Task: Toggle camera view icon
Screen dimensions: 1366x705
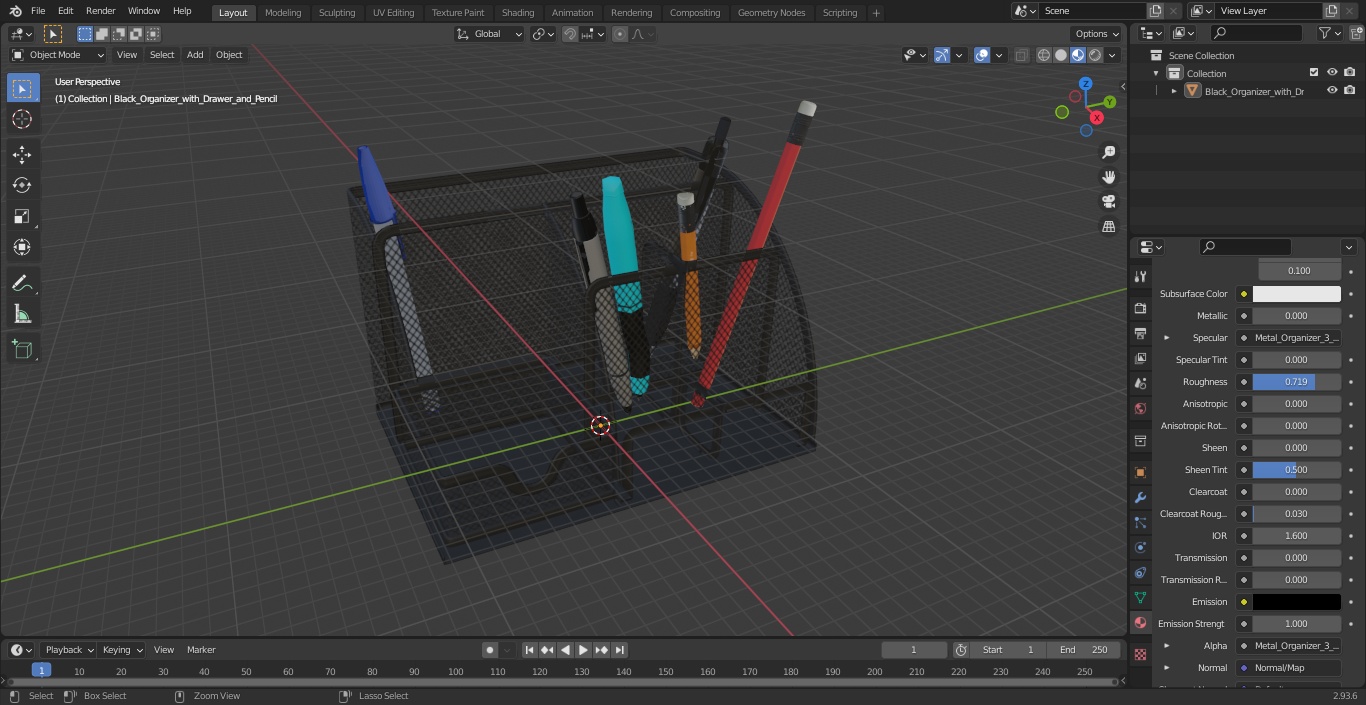Action: point(1108,202)
